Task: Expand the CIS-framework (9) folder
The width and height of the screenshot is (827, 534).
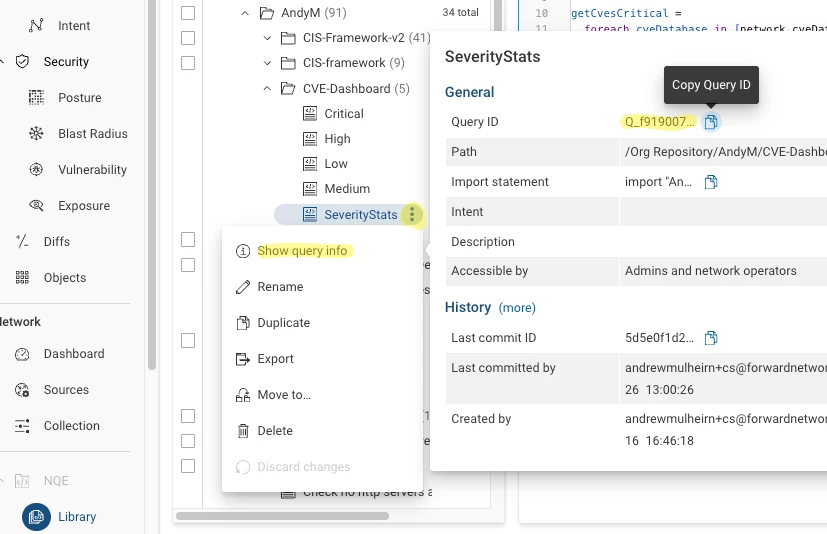Action: [x=267, y=63]
